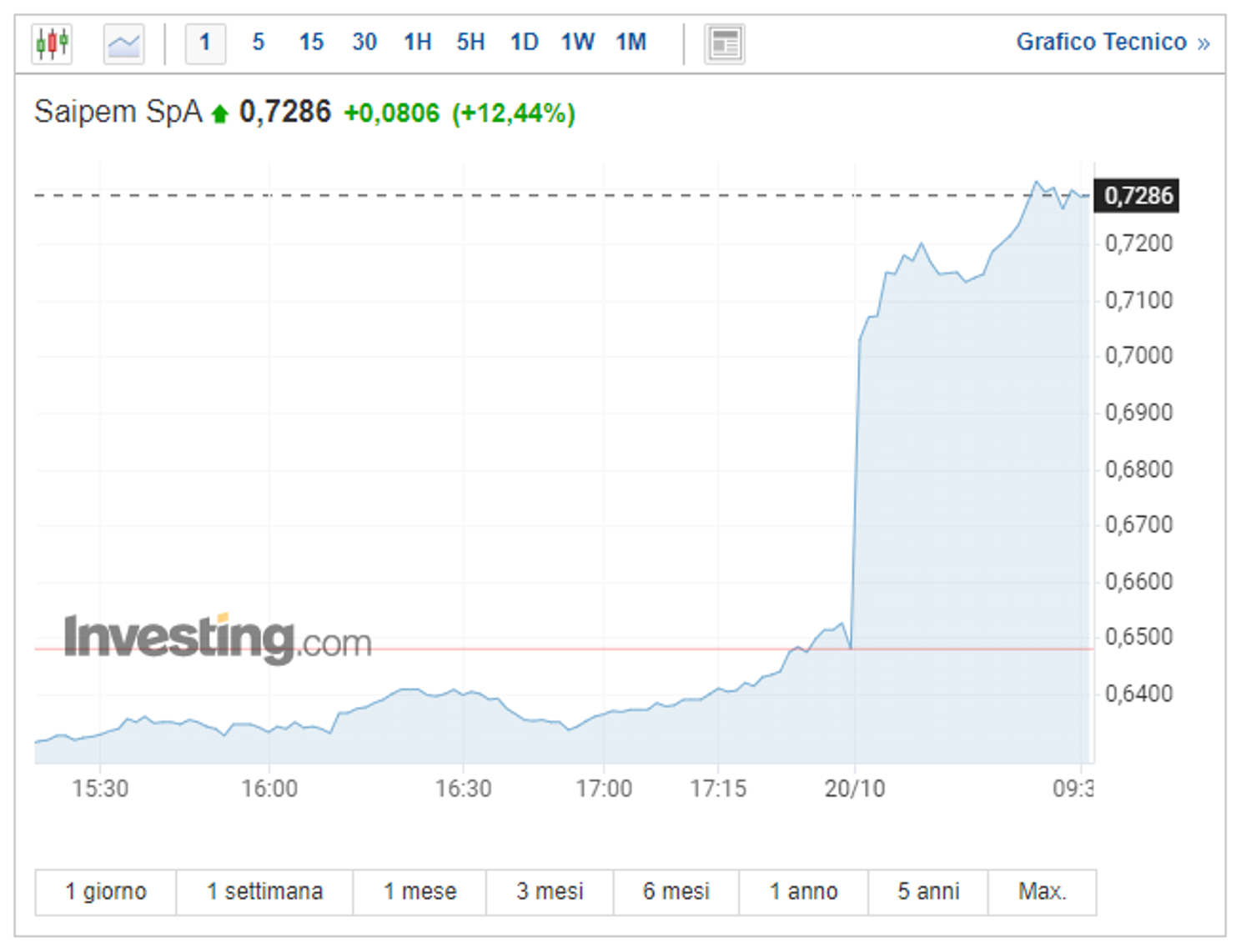Select the 1D interval
Image resolution: width=1251 pixels, height=952 pixels.
point(524,43)
